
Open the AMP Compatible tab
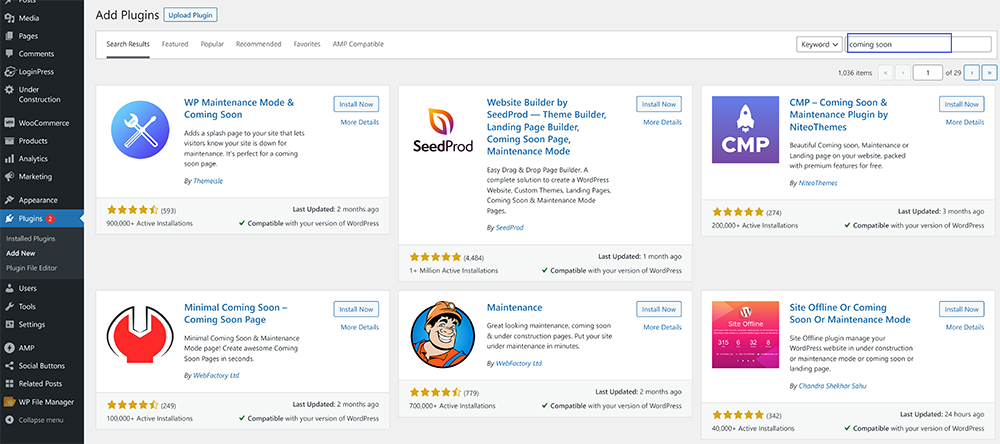click(358, 44)
